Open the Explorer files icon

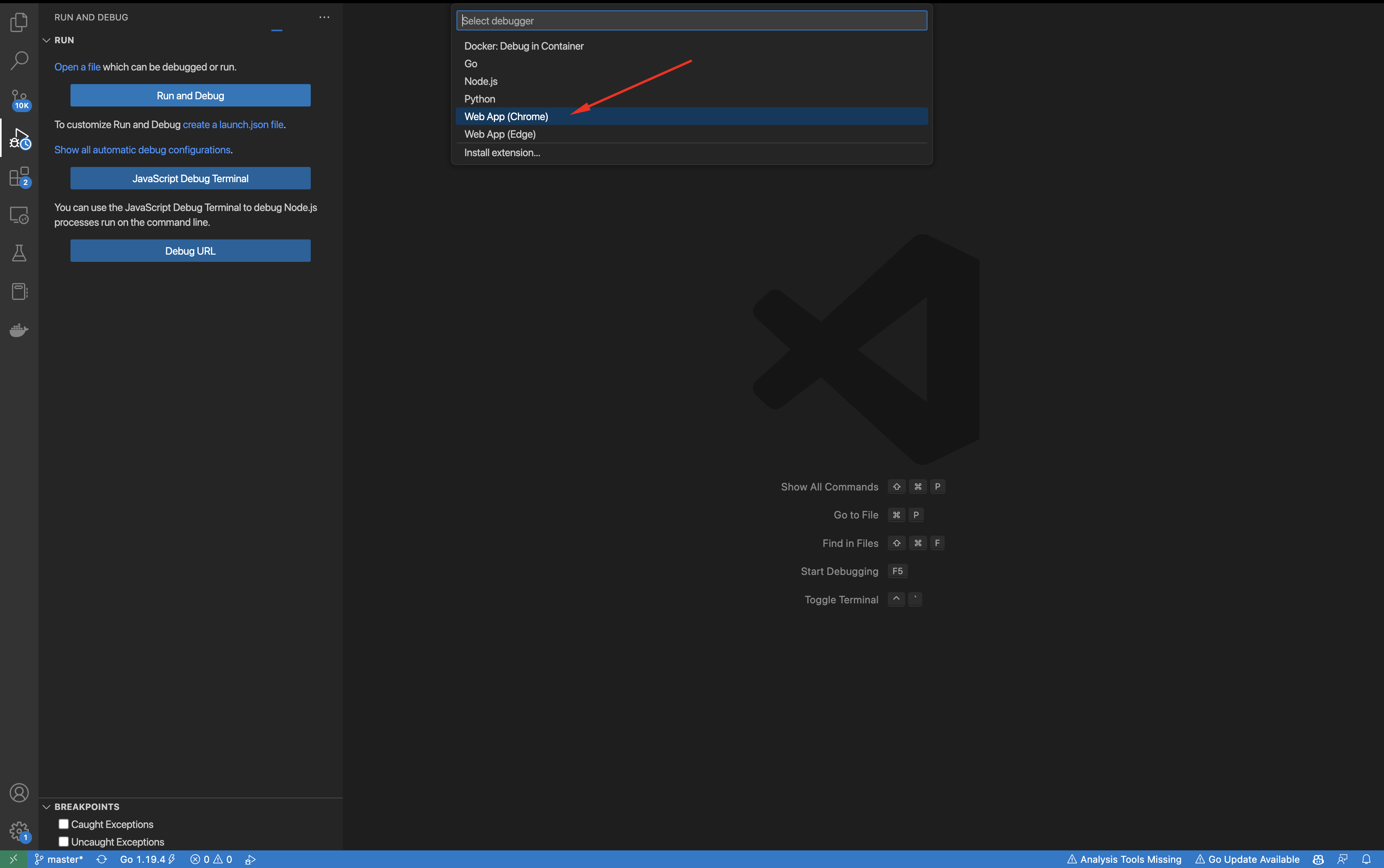click(x=19, y=22)
